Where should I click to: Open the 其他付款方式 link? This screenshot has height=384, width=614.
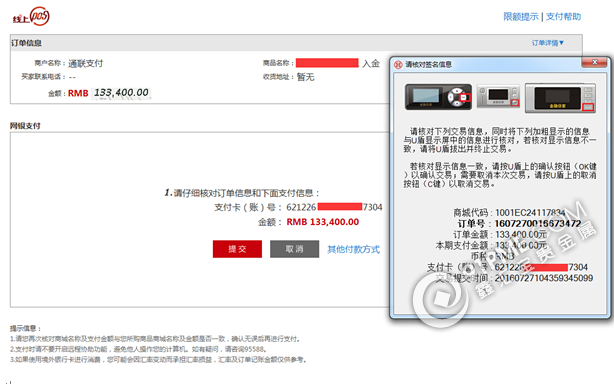pyautogui.click(x=354, y=249)
